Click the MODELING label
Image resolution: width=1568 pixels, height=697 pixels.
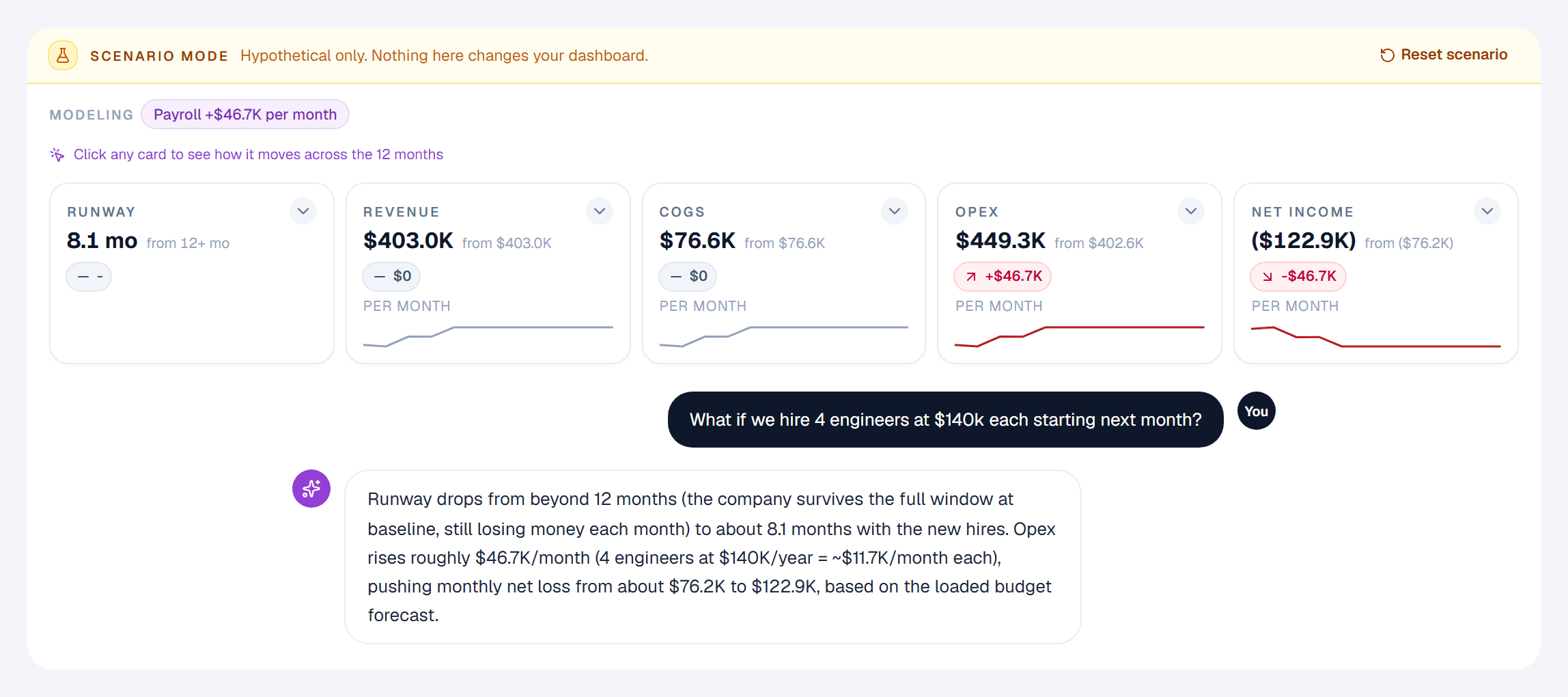point(92,115)
